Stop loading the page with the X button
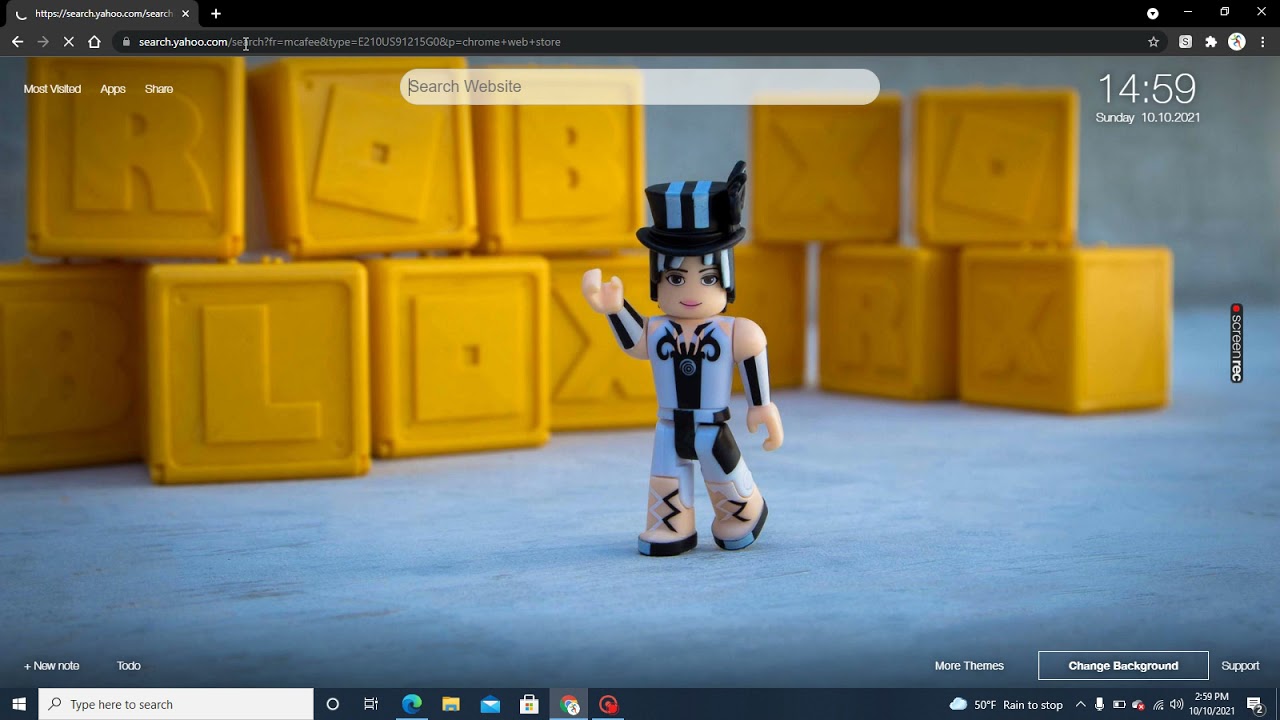The width and height of the screenshot is (1280, 720). tap(68, 42)
